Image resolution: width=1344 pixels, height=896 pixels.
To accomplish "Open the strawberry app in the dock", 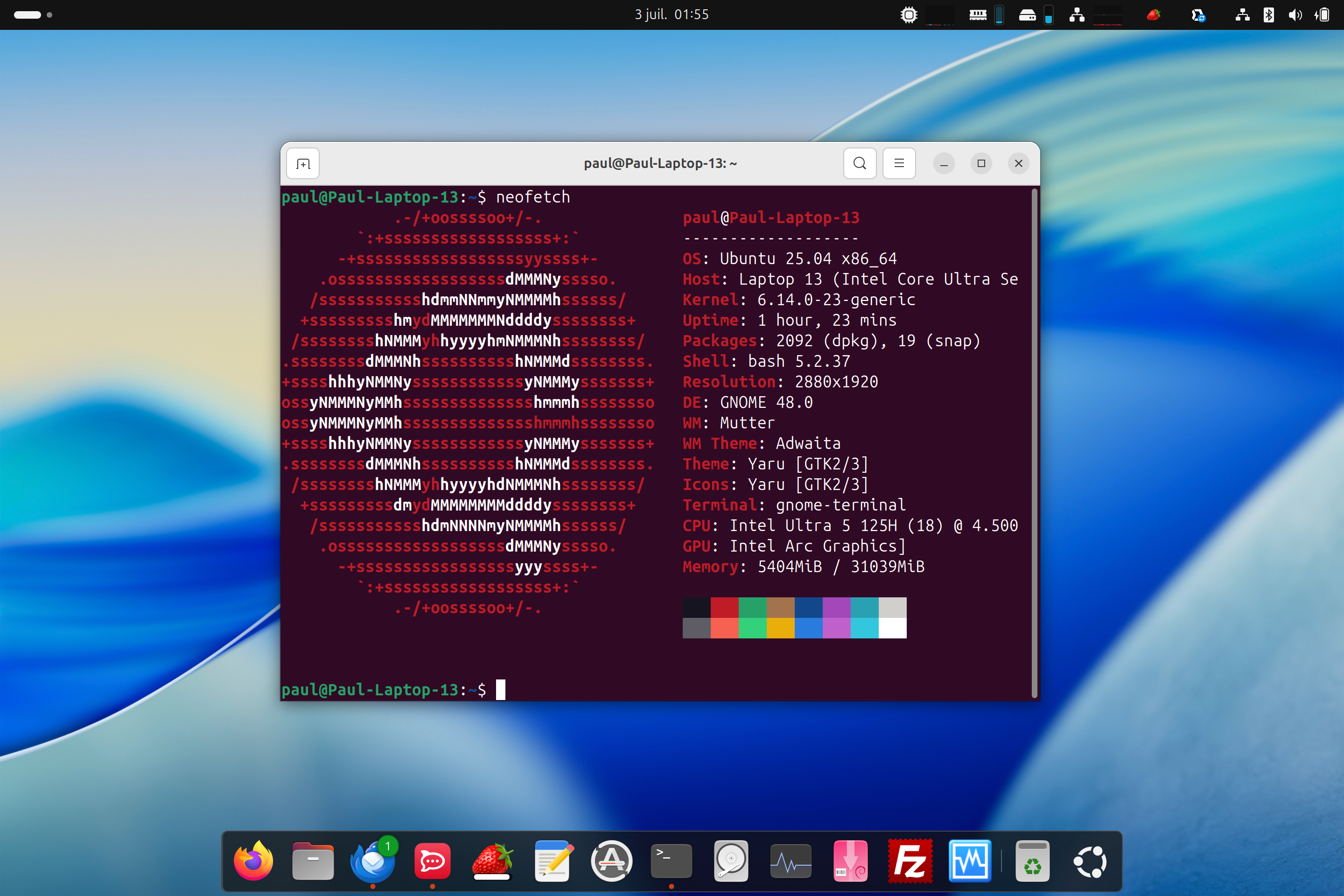I will click(492, 861).
